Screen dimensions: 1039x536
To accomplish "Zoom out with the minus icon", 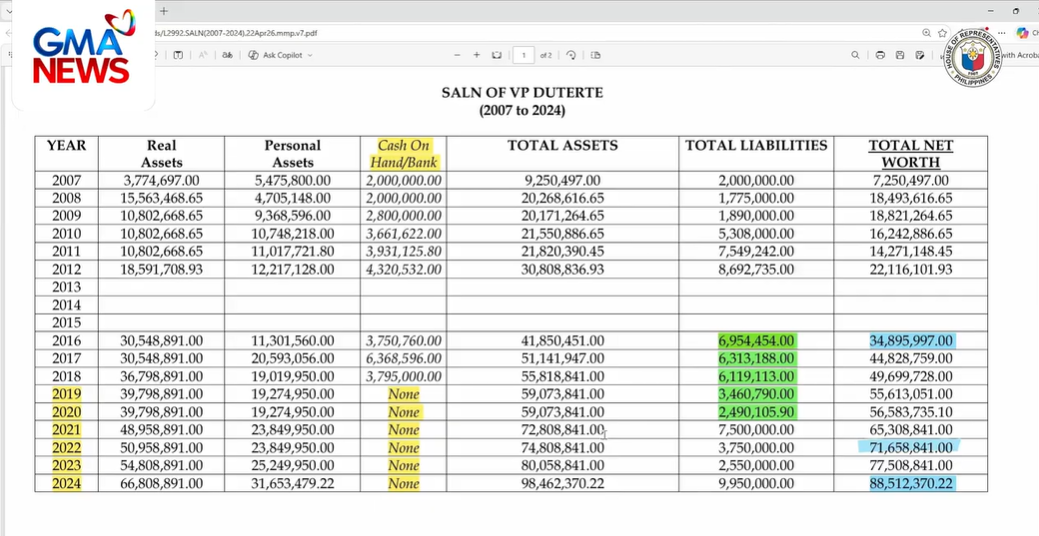I will [x=457, y=55].
